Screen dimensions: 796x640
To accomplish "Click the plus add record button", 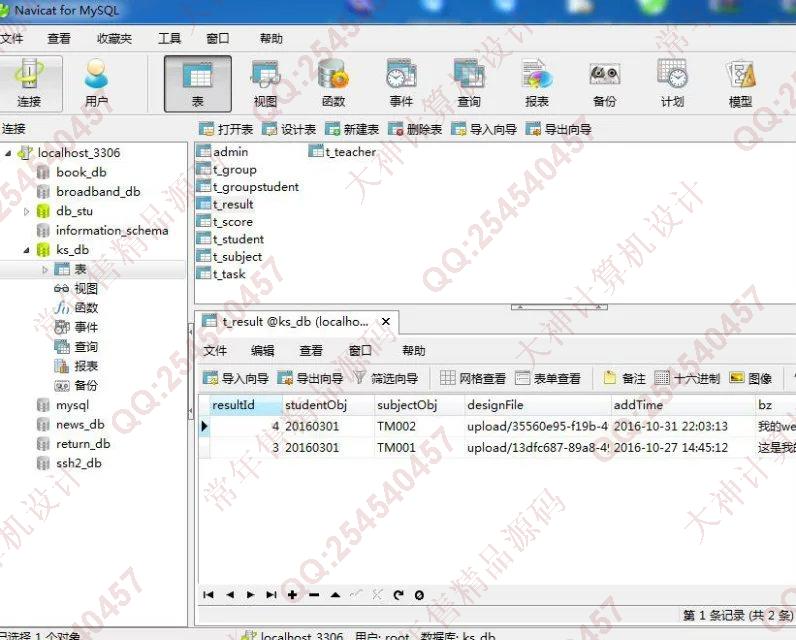I will 292,595.
